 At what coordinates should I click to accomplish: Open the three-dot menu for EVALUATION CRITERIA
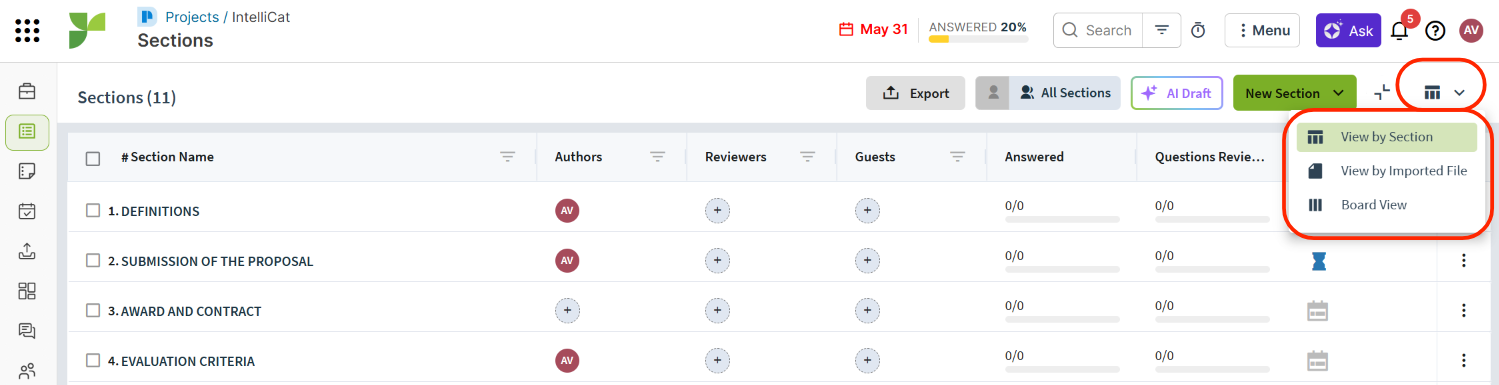[1463, 360]
